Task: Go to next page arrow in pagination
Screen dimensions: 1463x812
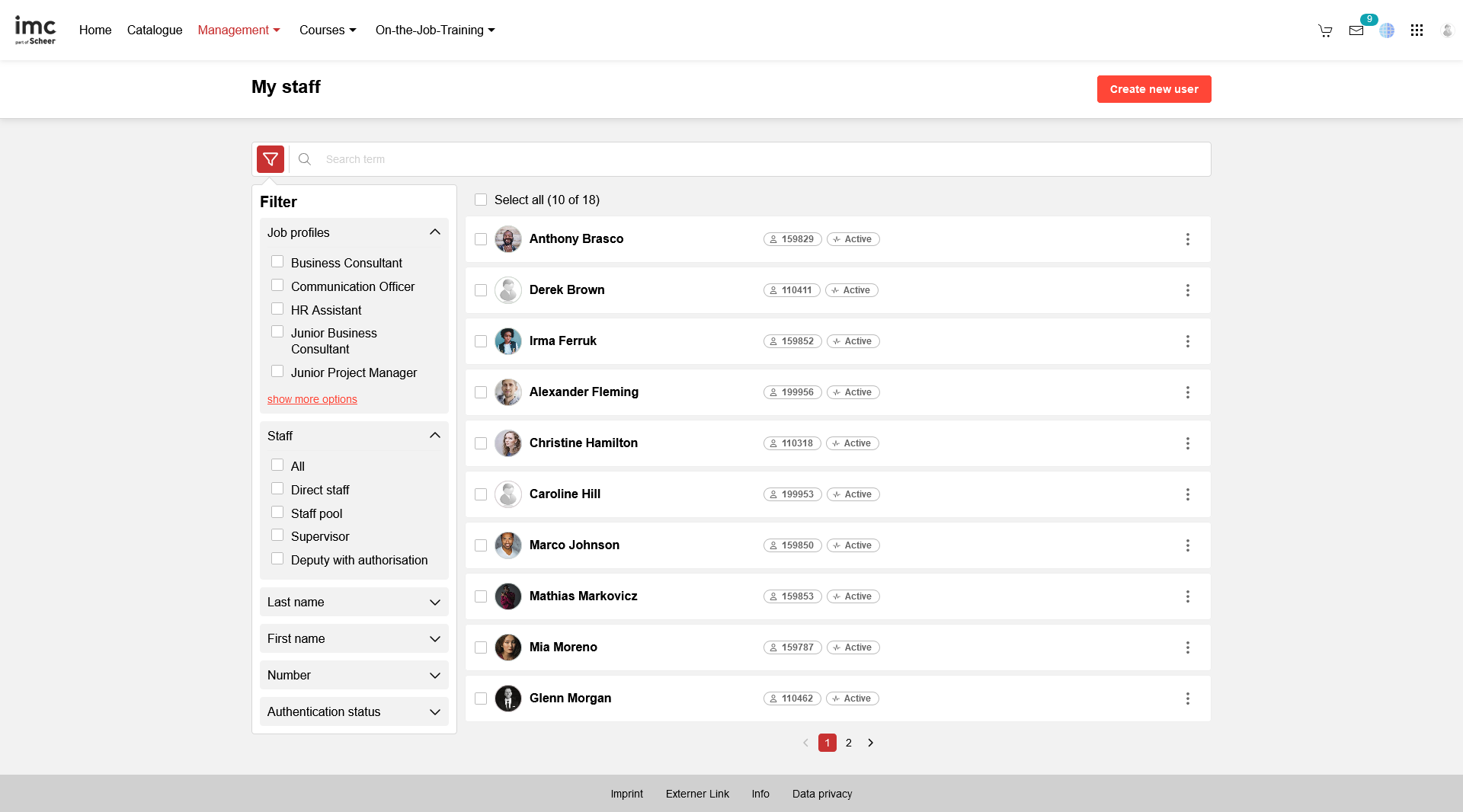Action: (870, 743)
